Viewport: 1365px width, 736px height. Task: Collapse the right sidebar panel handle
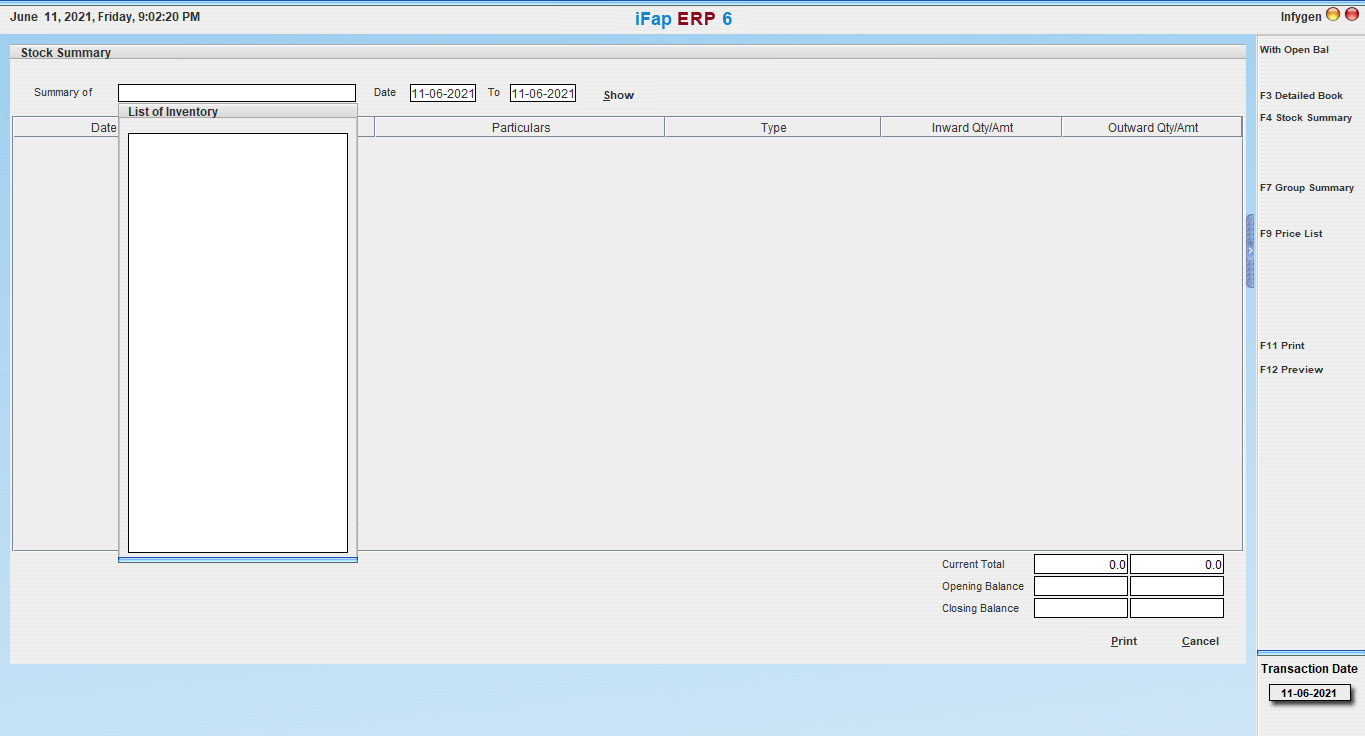pos(1250,251)
